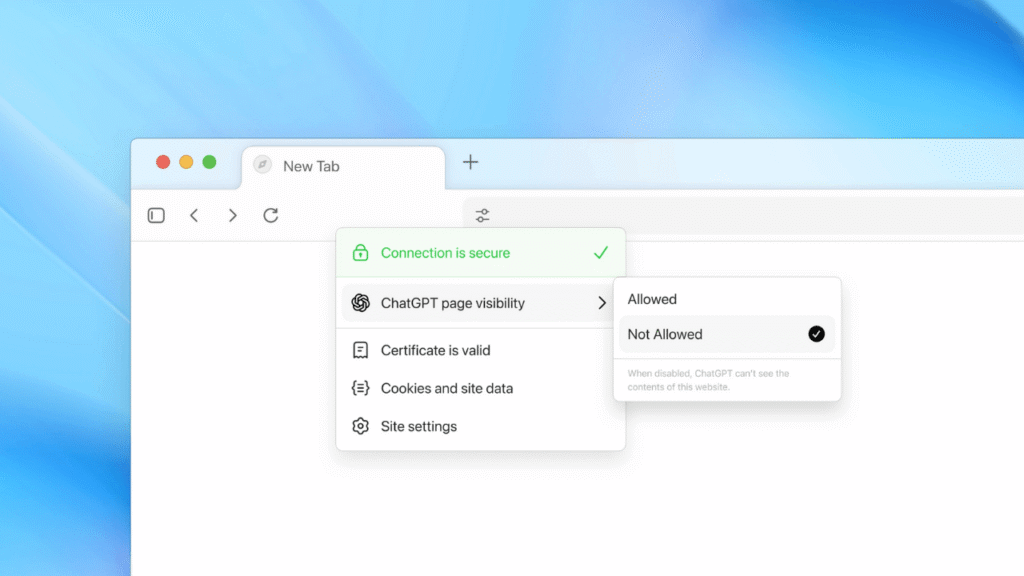This screenshot has height=576, width=1024.
Task: Click inside the address bar field
Action: pyautogui.click(x=750, y=215)
